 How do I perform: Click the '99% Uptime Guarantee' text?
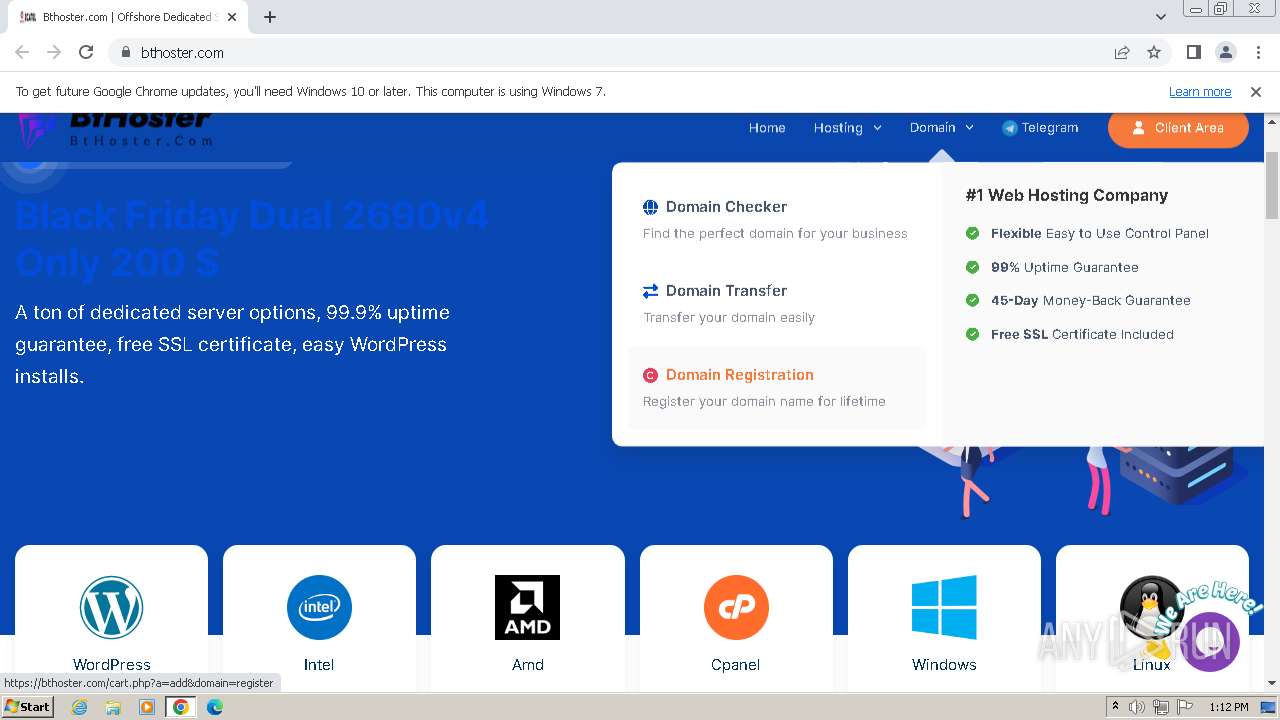tap(1065, 267)
